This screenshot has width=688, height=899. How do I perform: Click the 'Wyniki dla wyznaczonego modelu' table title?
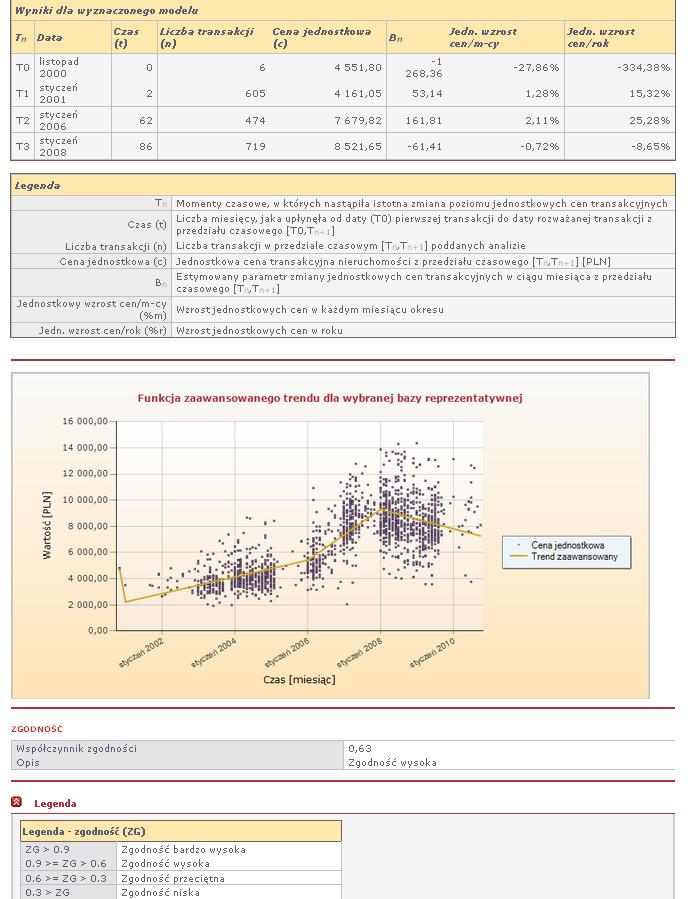(x=107, y=10)
